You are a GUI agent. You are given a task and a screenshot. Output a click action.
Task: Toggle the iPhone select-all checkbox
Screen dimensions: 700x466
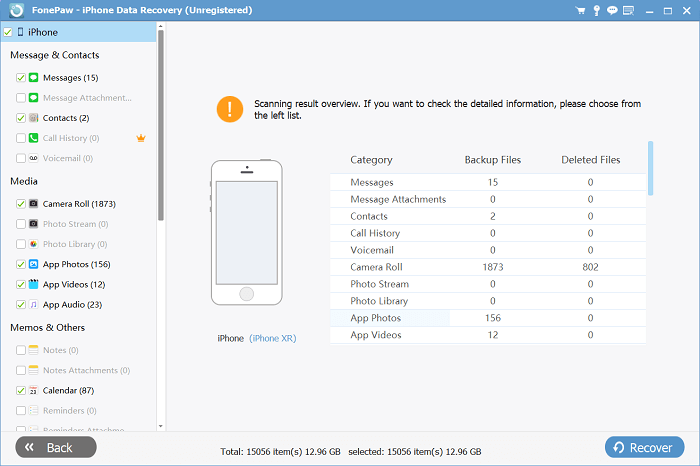point(8,32)
